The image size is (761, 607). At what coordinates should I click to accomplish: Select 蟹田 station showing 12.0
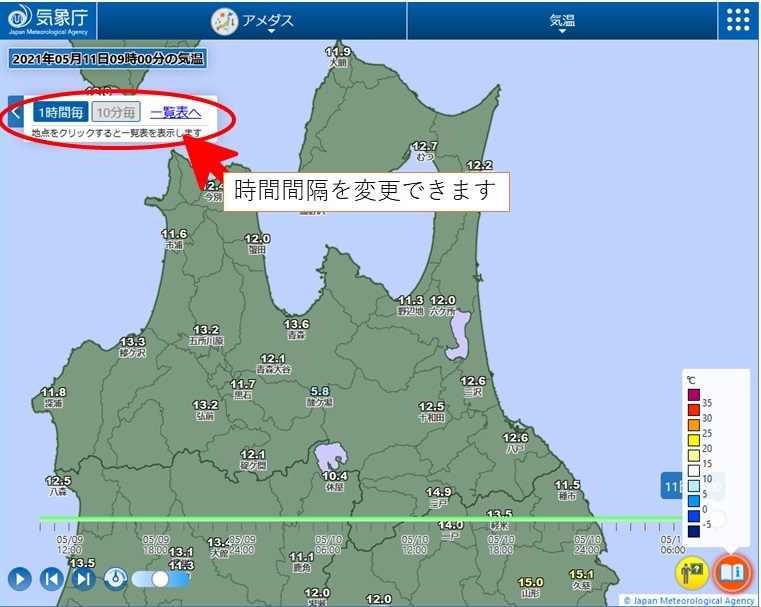[x=257, y=244]
